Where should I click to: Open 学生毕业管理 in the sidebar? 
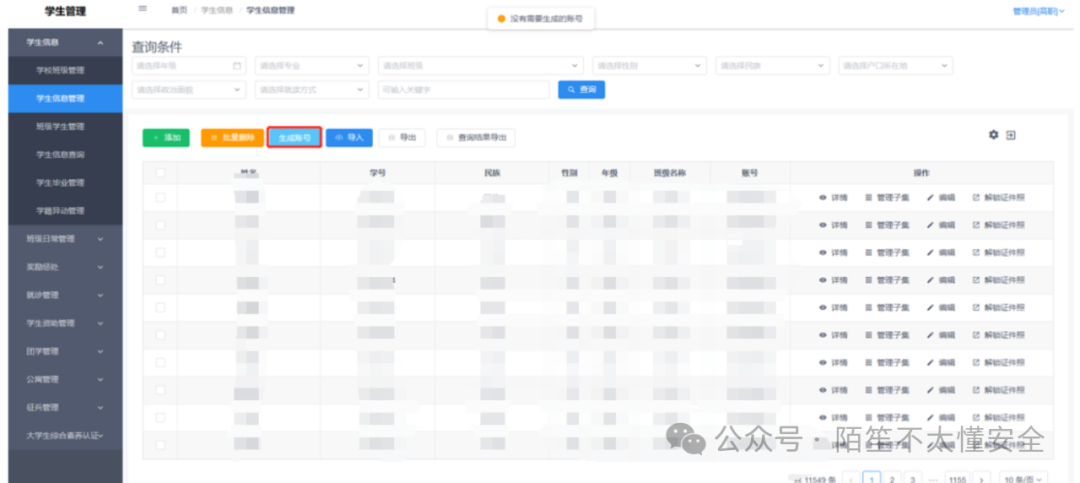(x=65, y=183)
